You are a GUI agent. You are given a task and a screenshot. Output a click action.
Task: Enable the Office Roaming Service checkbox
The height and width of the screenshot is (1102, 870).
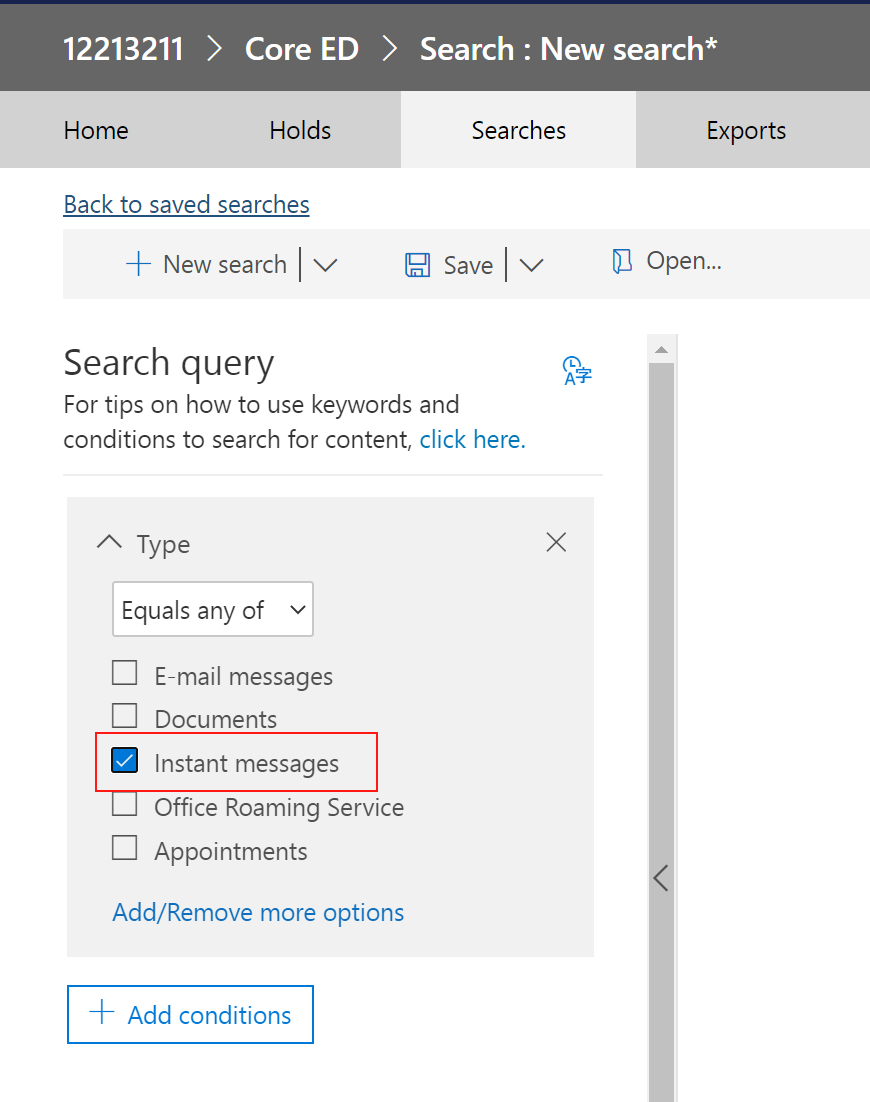125,804
